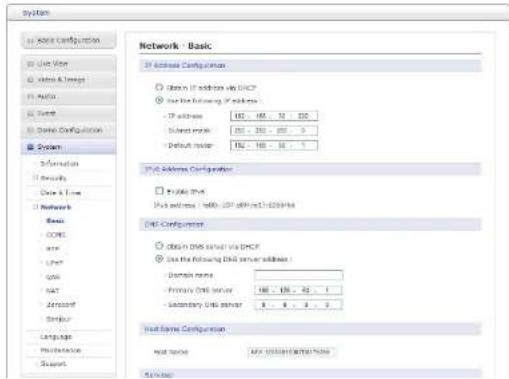Open Basic Configuration menu
The width and height of the screenshot is (509, 379).
tap(69, 40)
